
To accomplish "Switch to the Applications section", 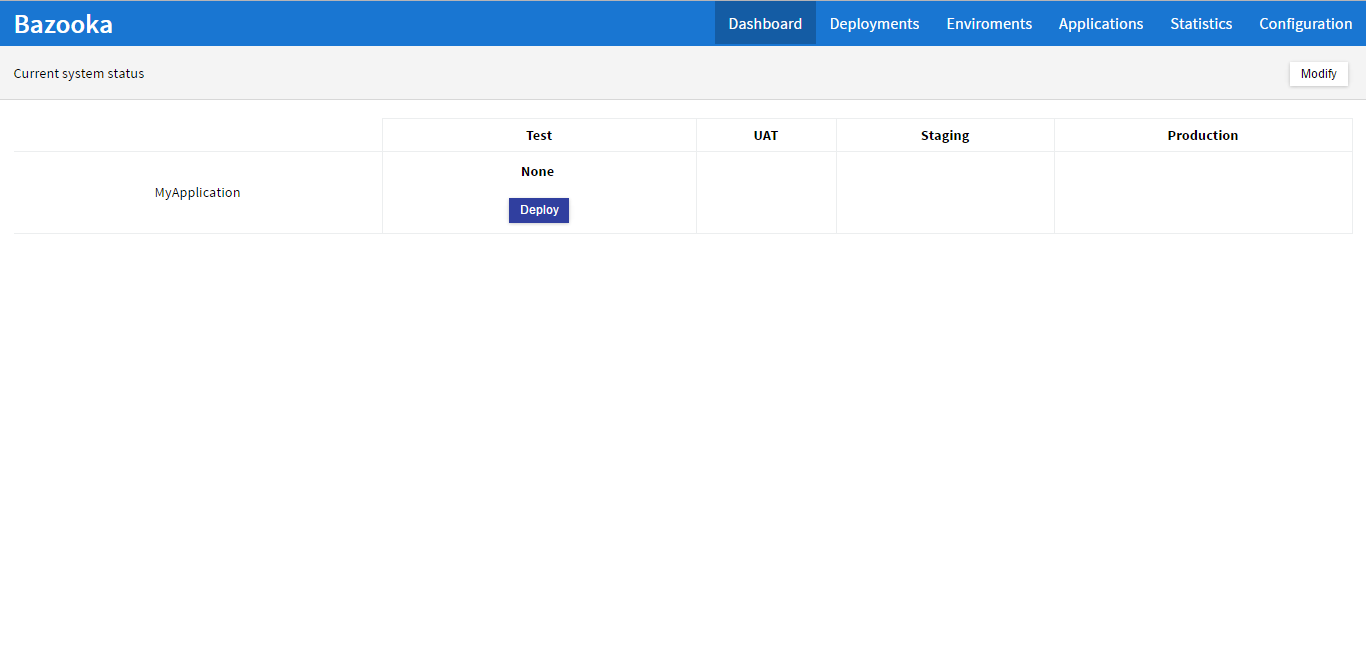I will click(x=1101, y=23).
